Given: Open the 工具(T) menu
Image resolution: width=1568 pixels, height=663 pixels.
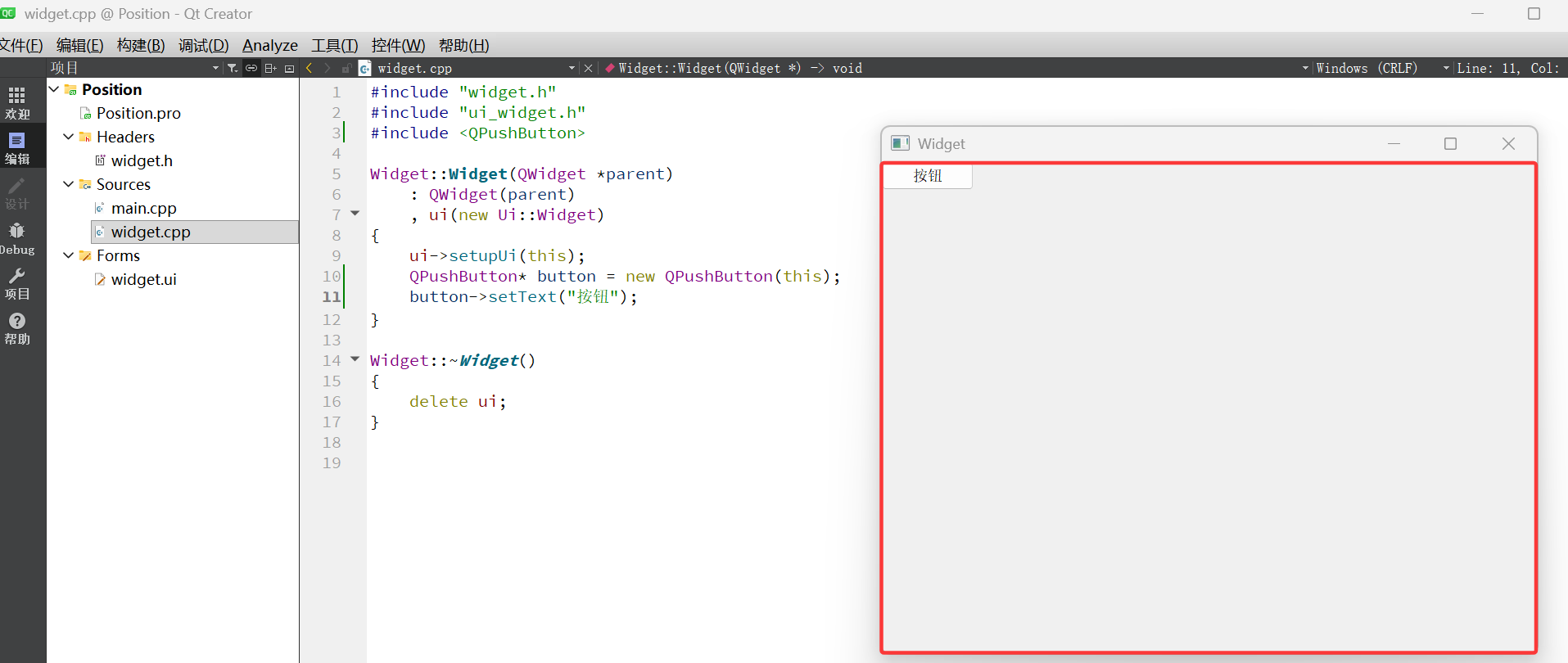Looking at the screenshot, I should point(334,45).
